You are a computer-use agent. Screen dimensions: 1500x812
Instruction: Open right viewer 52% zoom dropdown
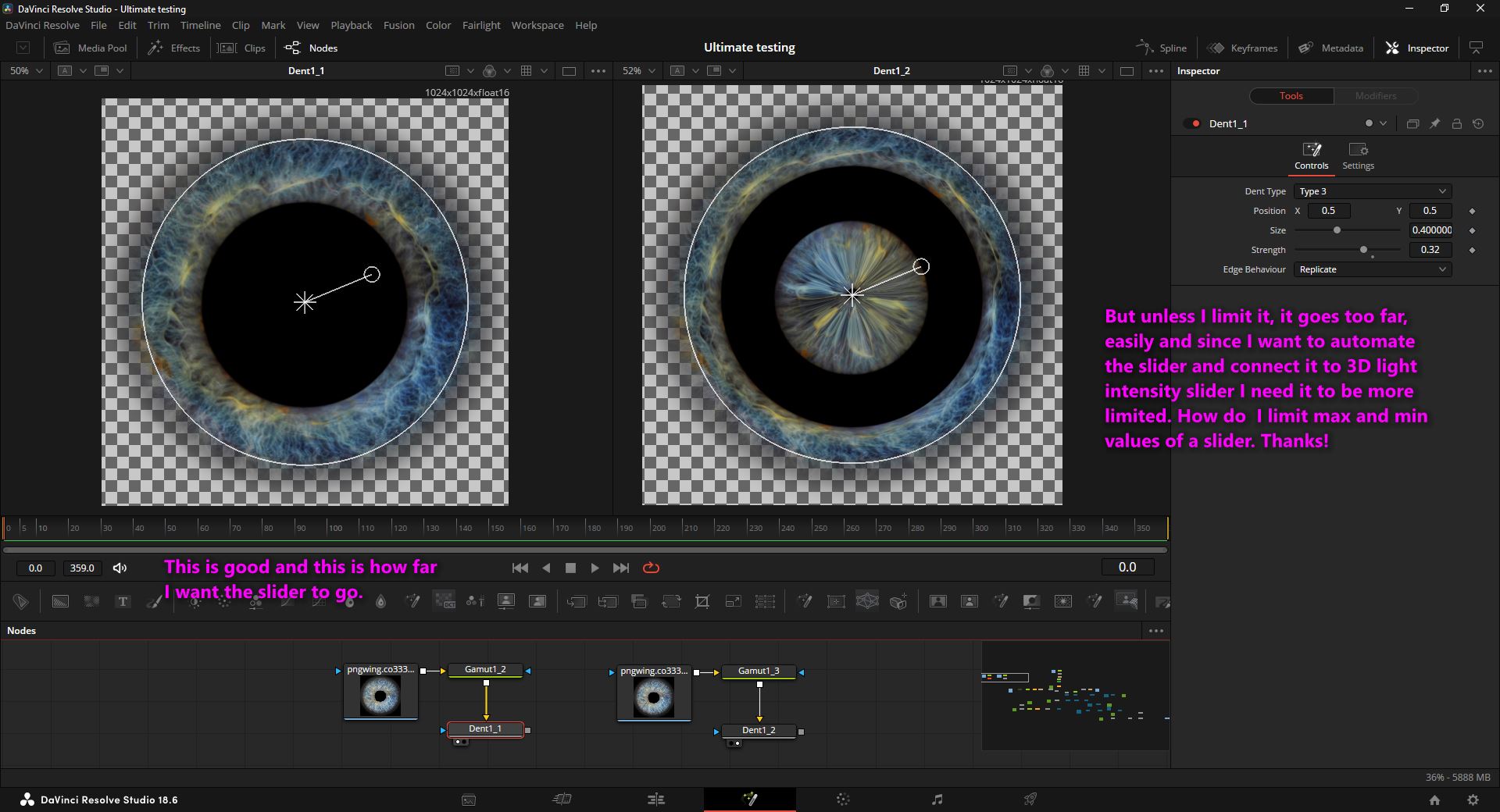point(638,70)
